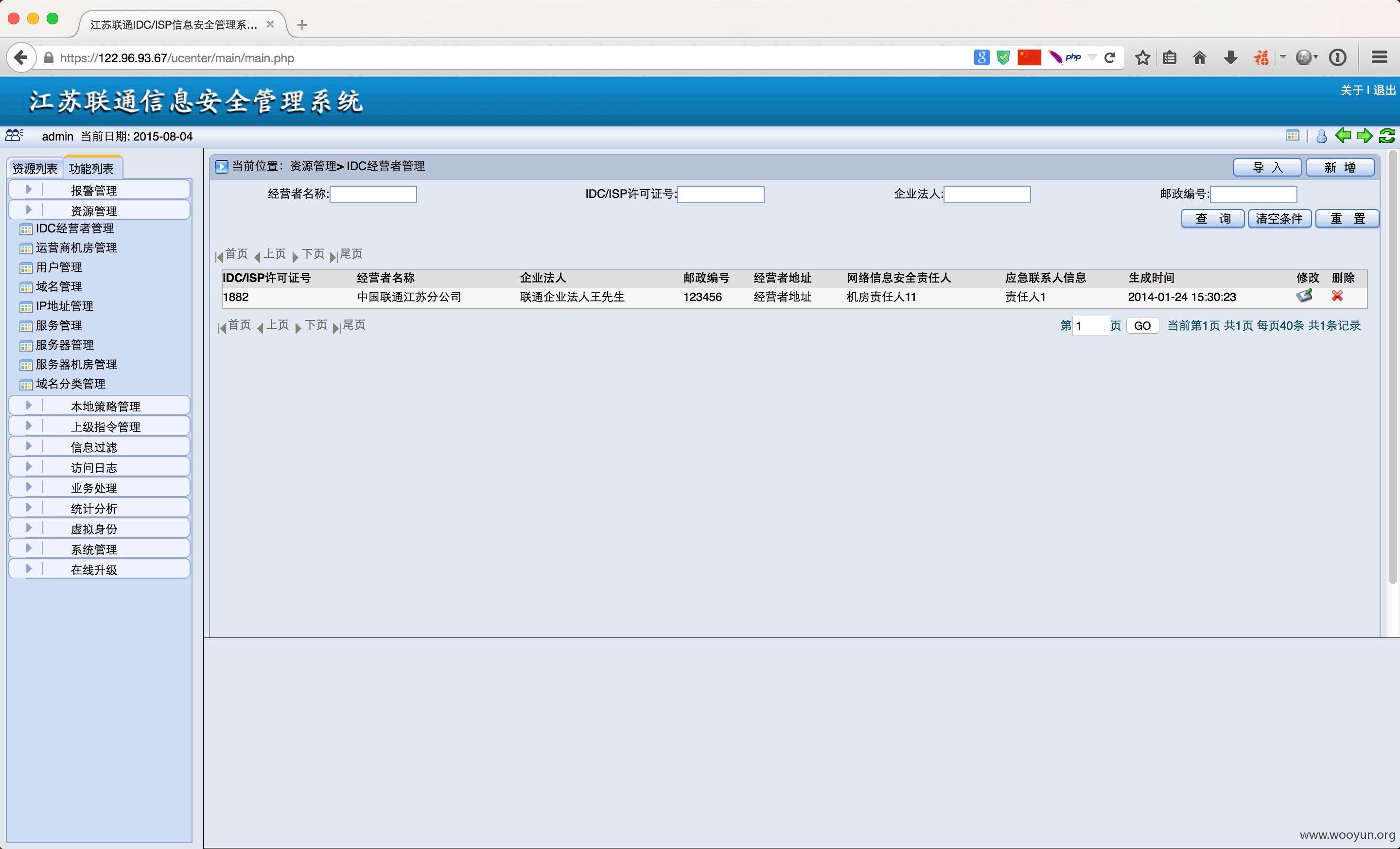Screen dimensions: 1400x849
Task: Bookmark page with the star icon
Action: click(1143, 57)
